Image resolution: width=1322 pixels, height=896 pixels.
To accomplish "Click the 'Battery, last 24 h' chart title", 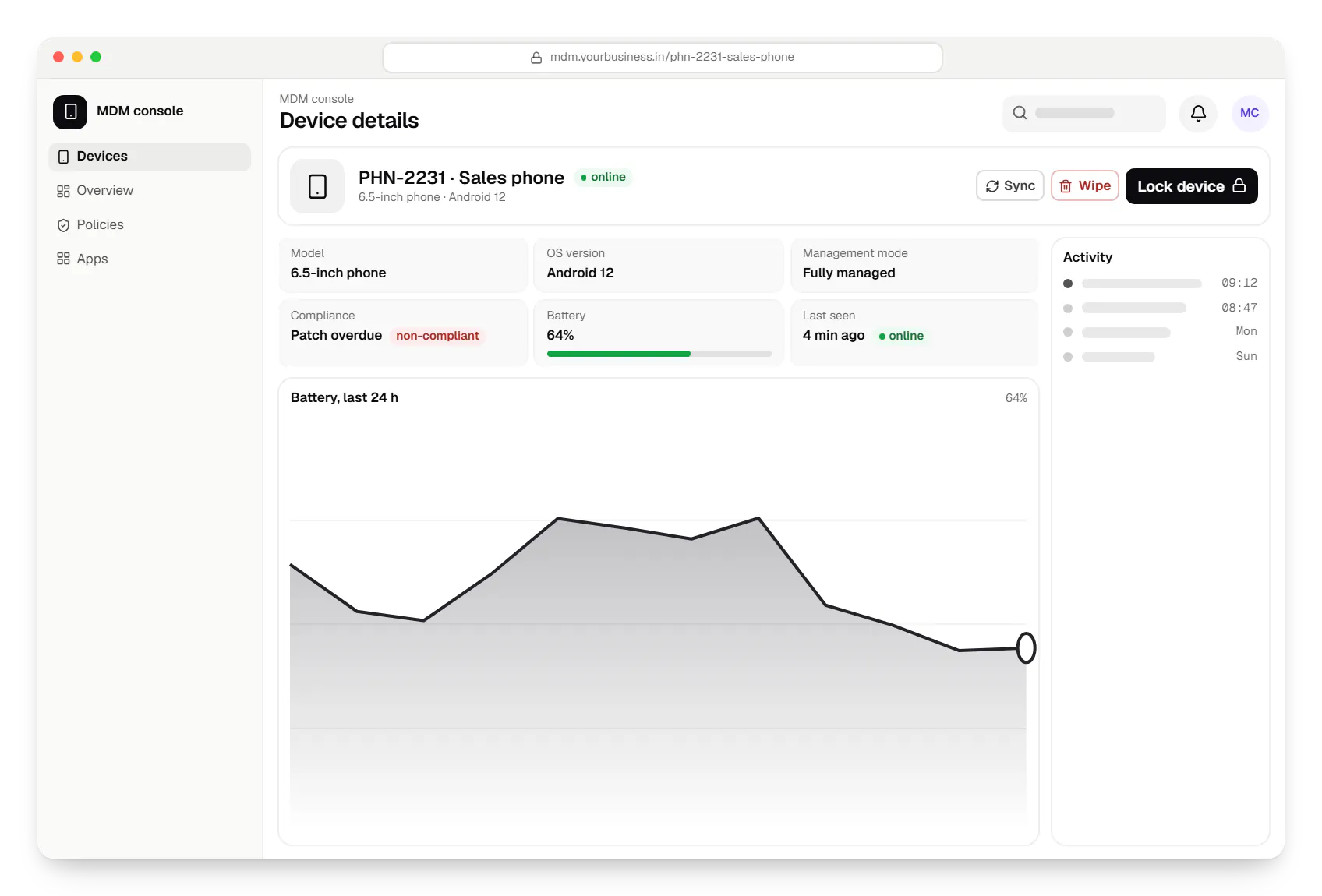I will pyautogui.click(x=345, y=397).
